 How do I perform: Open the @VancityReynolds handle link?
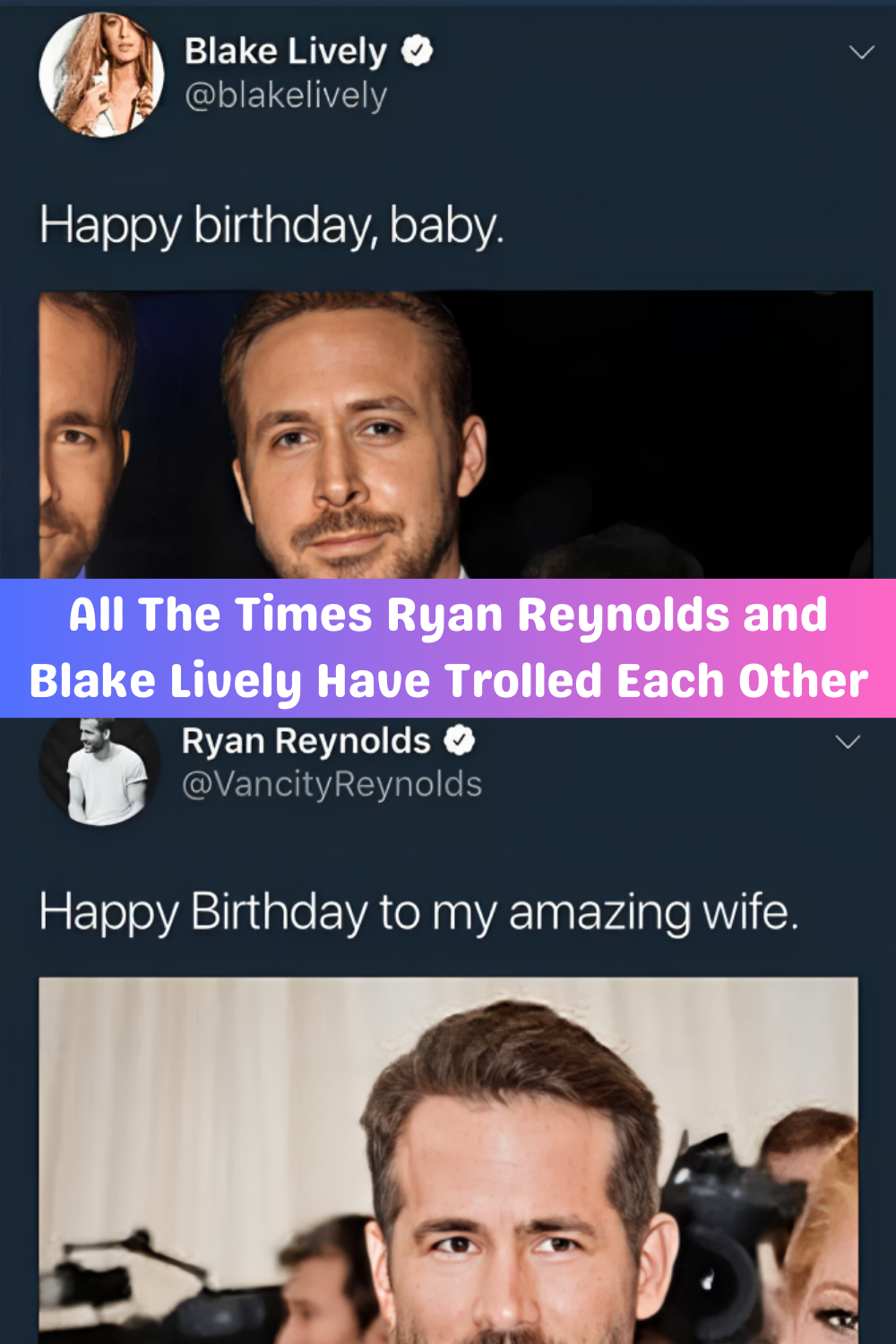(332, 785)
